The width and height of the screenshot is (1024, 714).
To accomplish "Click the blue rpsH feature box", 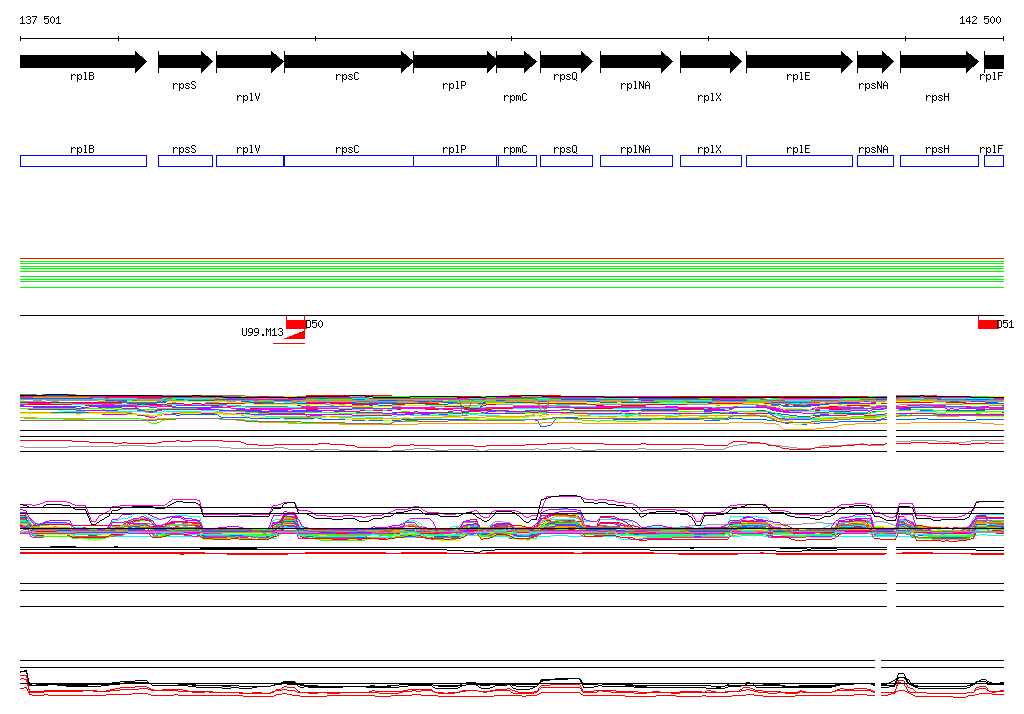I will pos(939,161).
